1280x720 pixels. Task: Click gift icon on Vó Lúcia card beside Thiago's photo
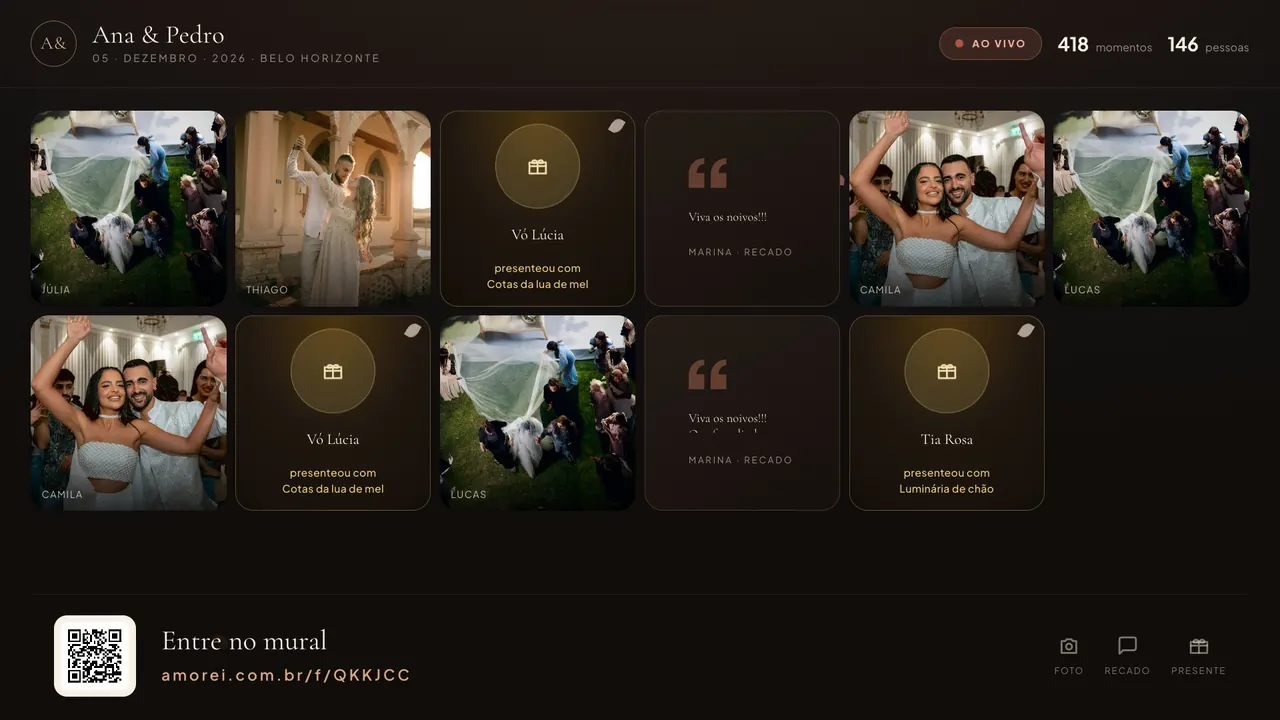point(538,166)
